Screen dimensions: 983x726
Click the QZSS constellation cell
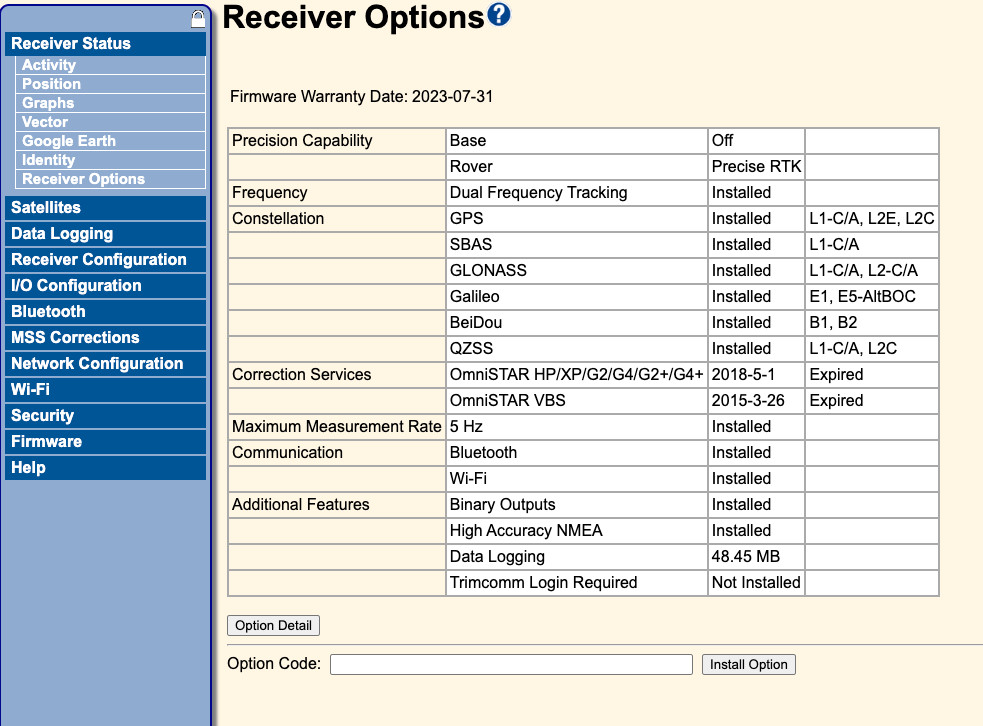[x=577, y=349]
